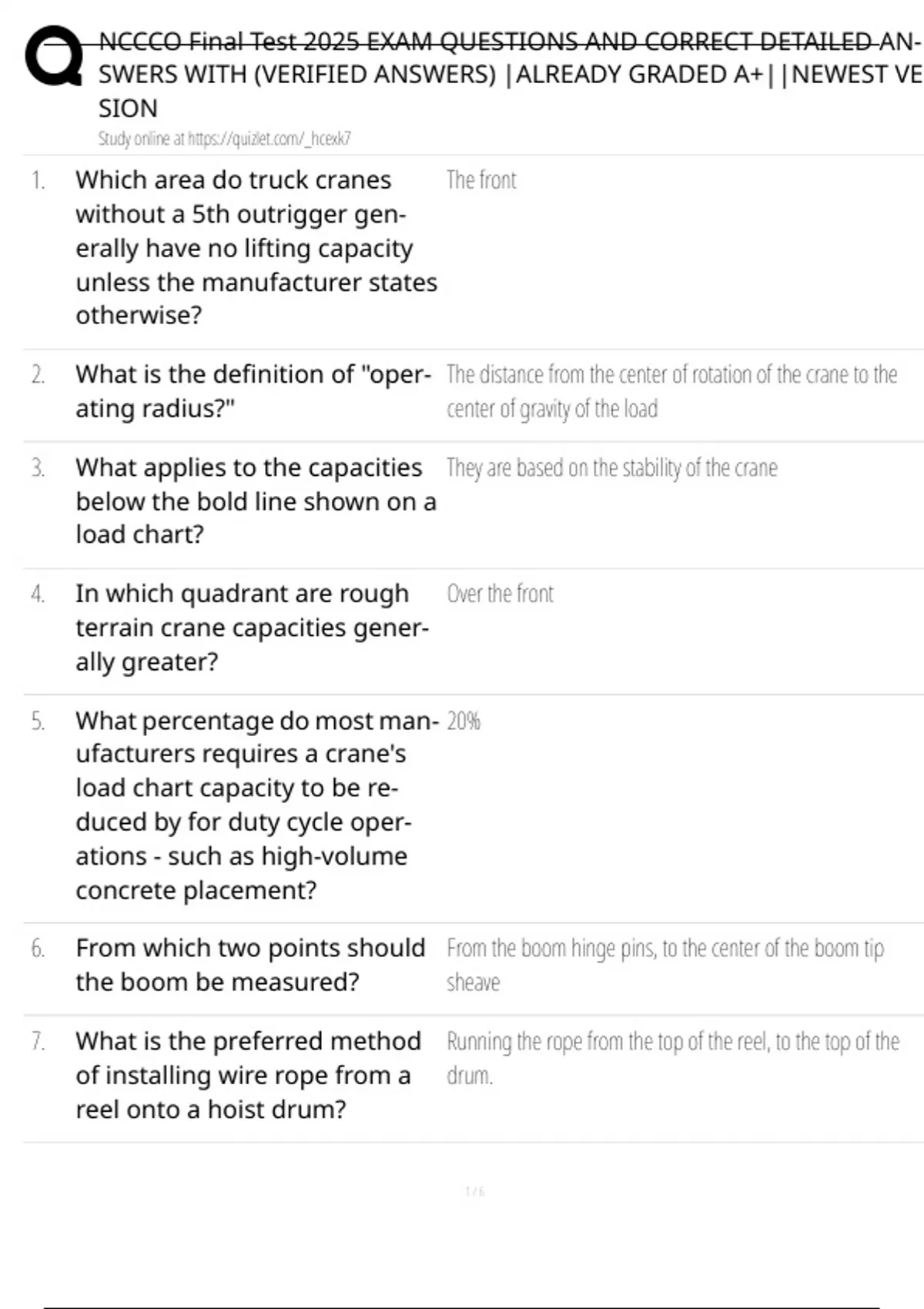Select the wire rope installation question
This screenshot has width=924, height=1309.
pos(248,1075)
